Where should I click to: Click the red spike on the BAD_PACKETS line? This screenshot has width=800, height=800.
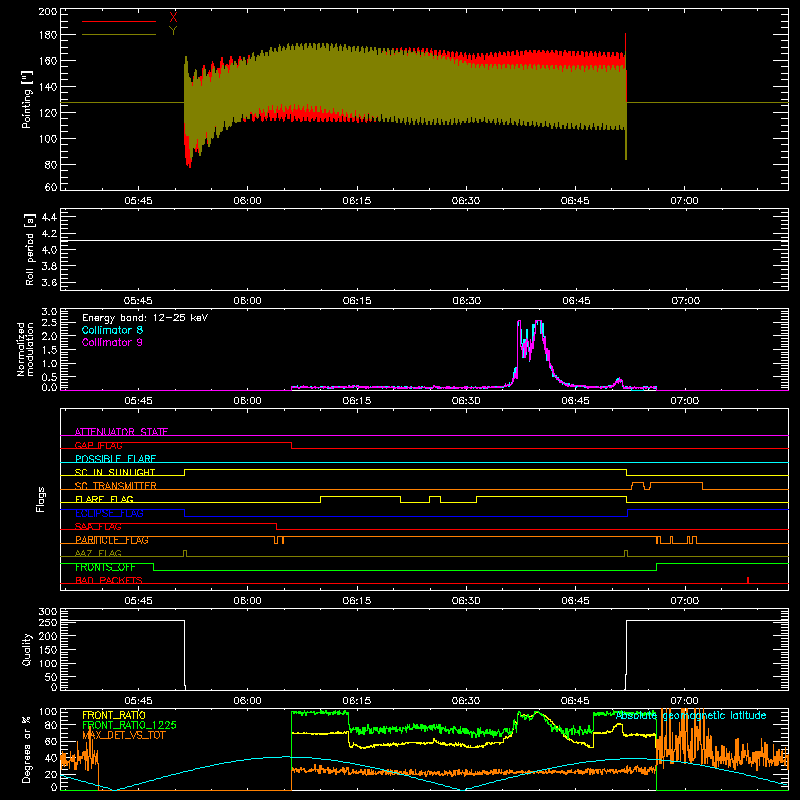tap(748, 580)
